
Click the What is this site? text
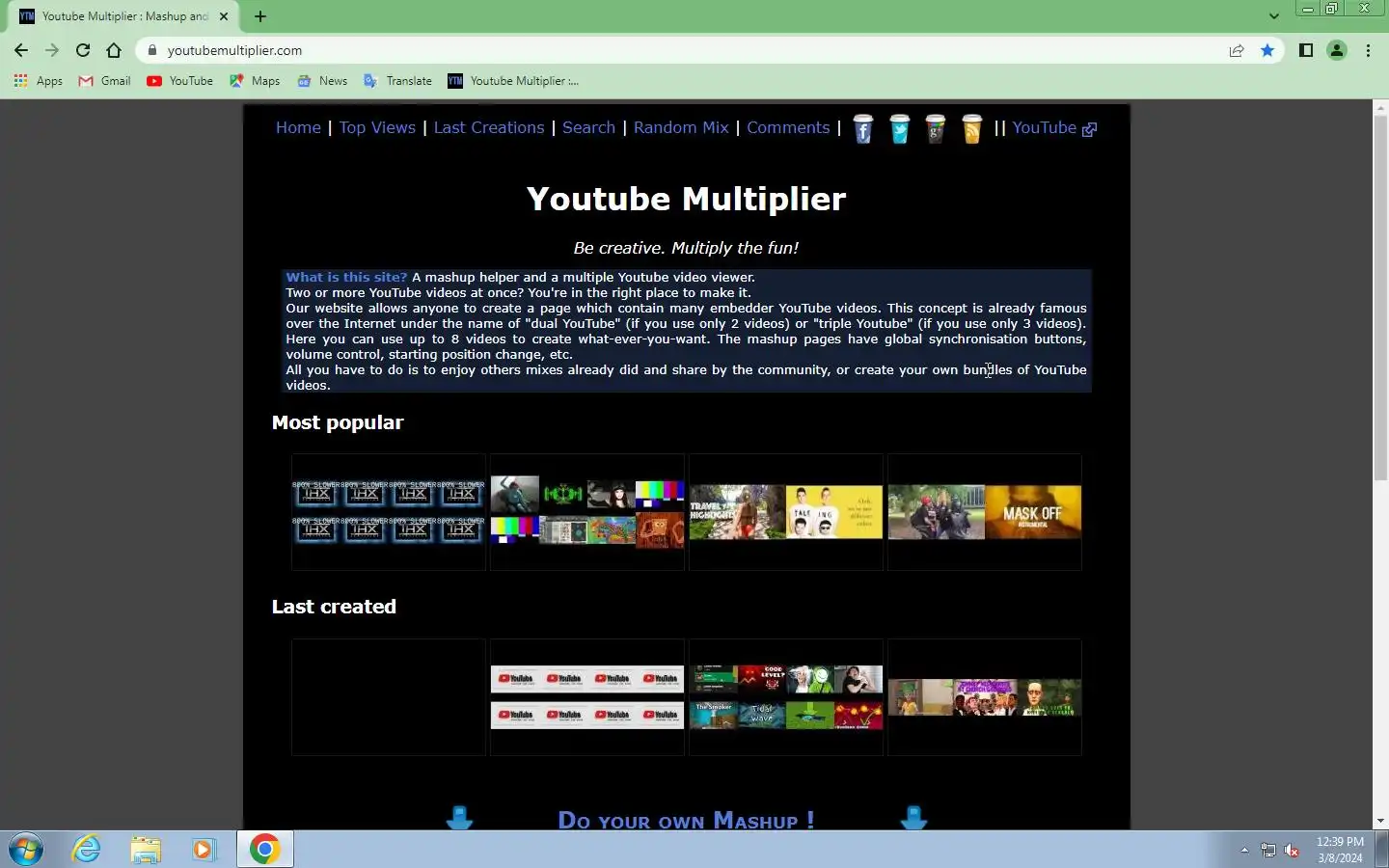point(346,277)
